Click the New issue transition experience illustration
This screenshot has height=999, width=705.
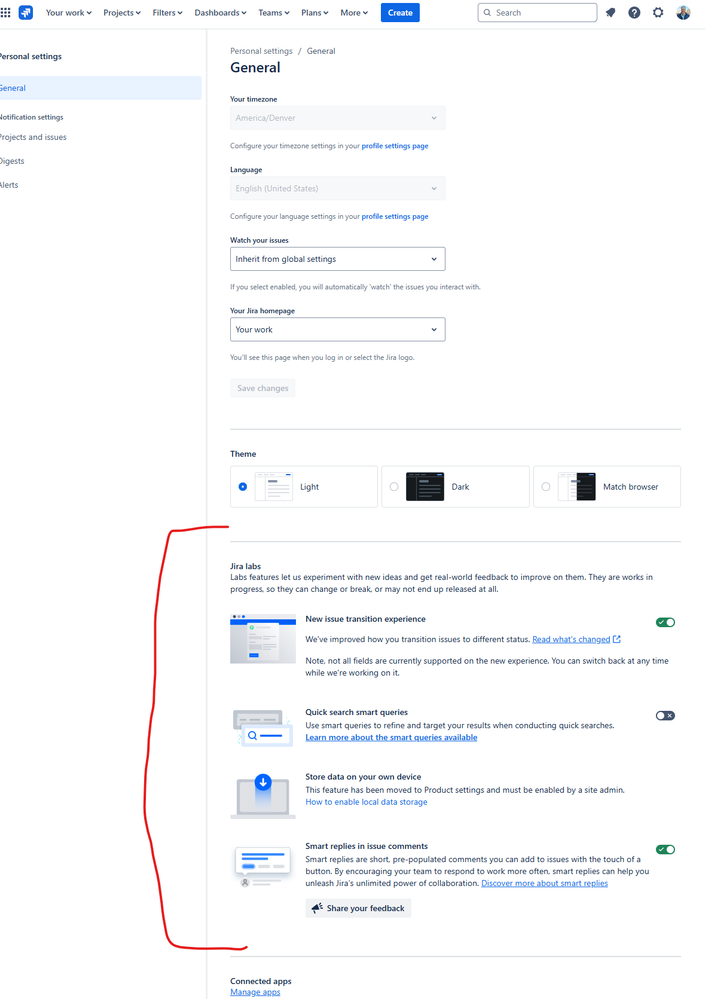(x=263, y=639)
